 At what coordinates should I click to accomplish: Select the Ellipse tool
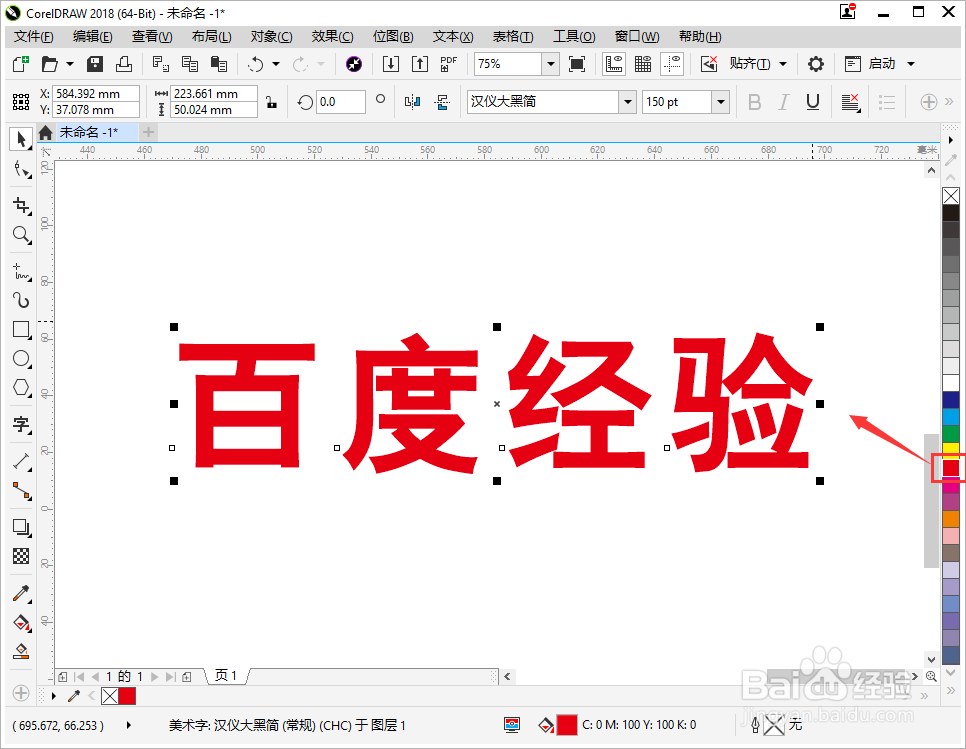point(22,358)
